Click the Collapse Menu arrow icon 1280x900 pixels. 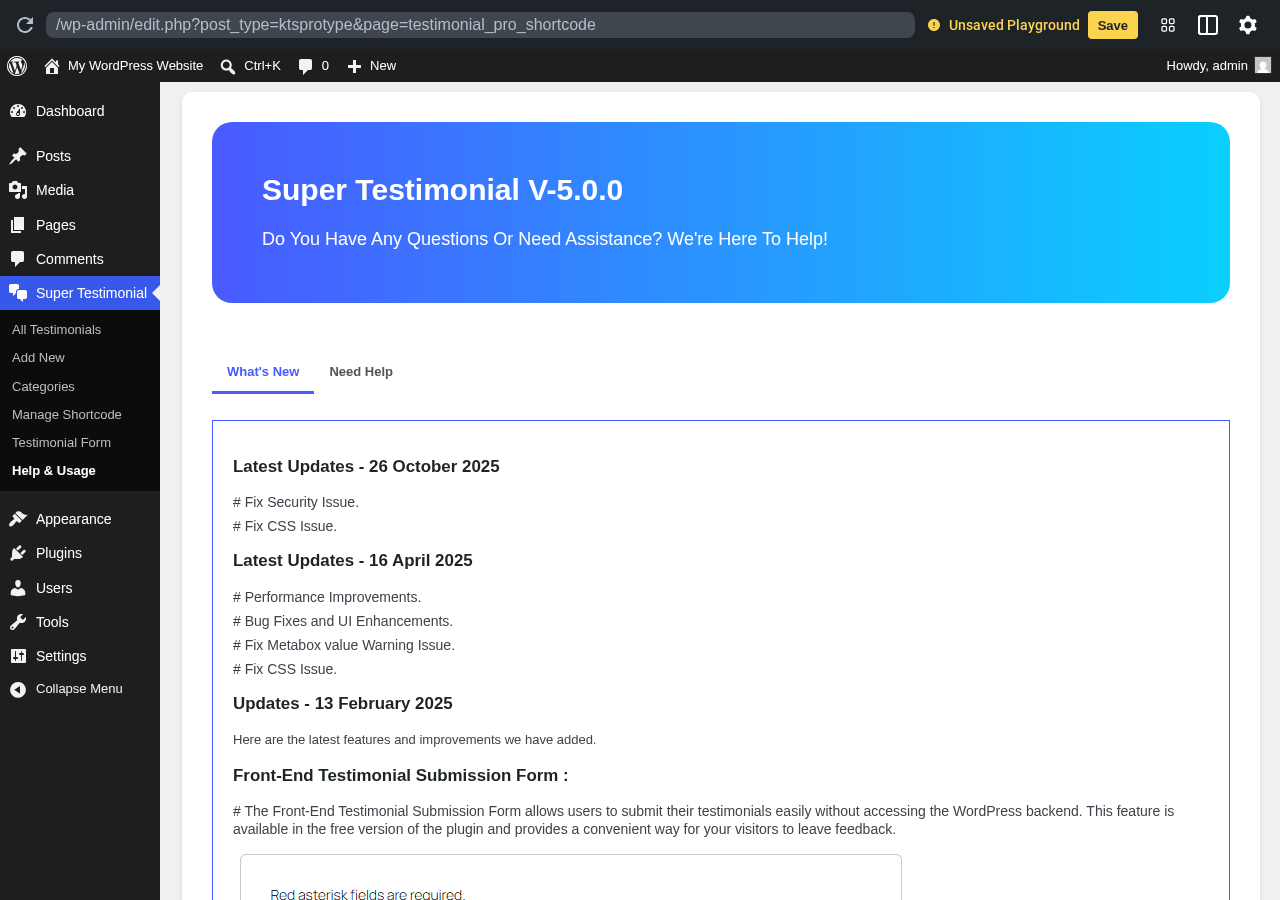[18, 690]
